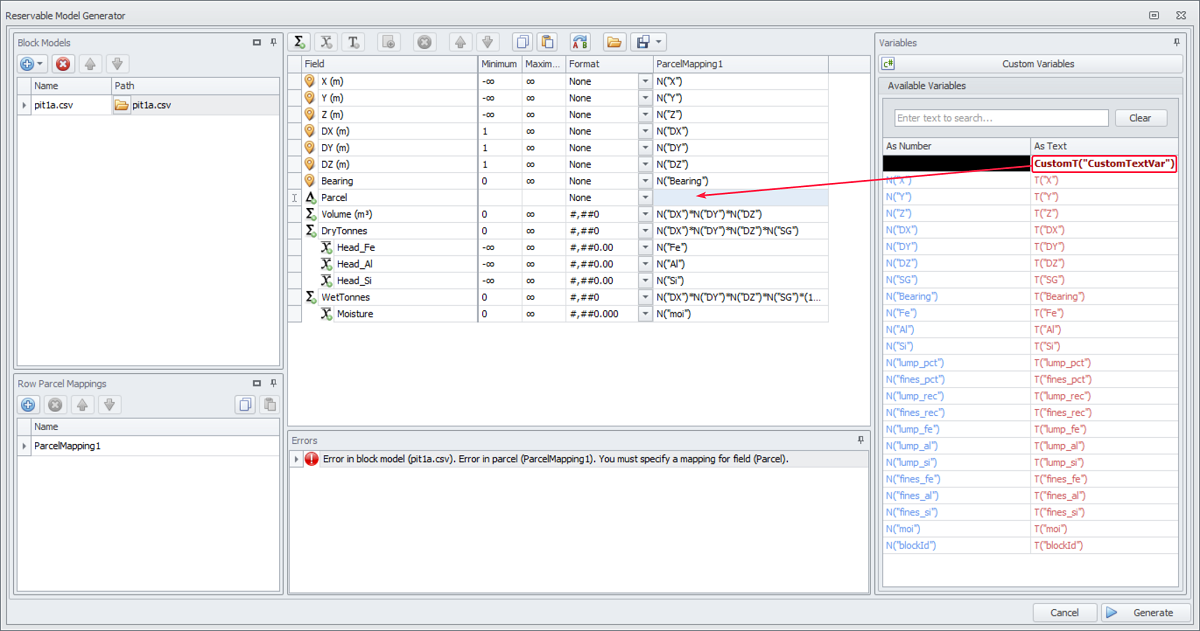Expand the error message row
The width and height of the screenshot is (1200, 631).
point(296,460)
